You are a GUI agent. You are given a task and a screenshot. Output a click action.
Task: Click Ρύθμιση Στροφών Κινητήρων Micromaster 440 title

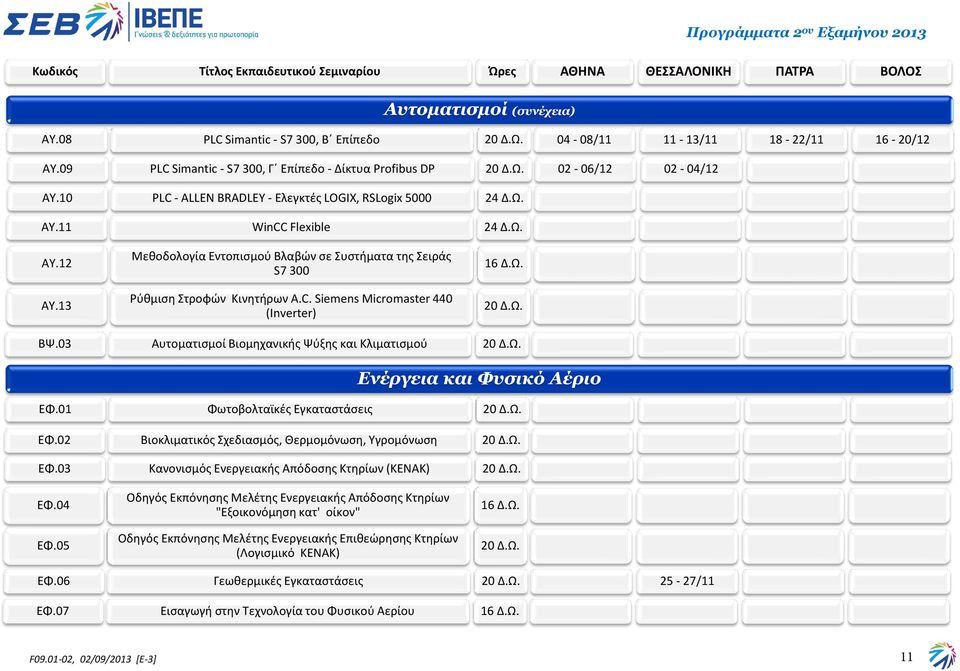[291, 306]
